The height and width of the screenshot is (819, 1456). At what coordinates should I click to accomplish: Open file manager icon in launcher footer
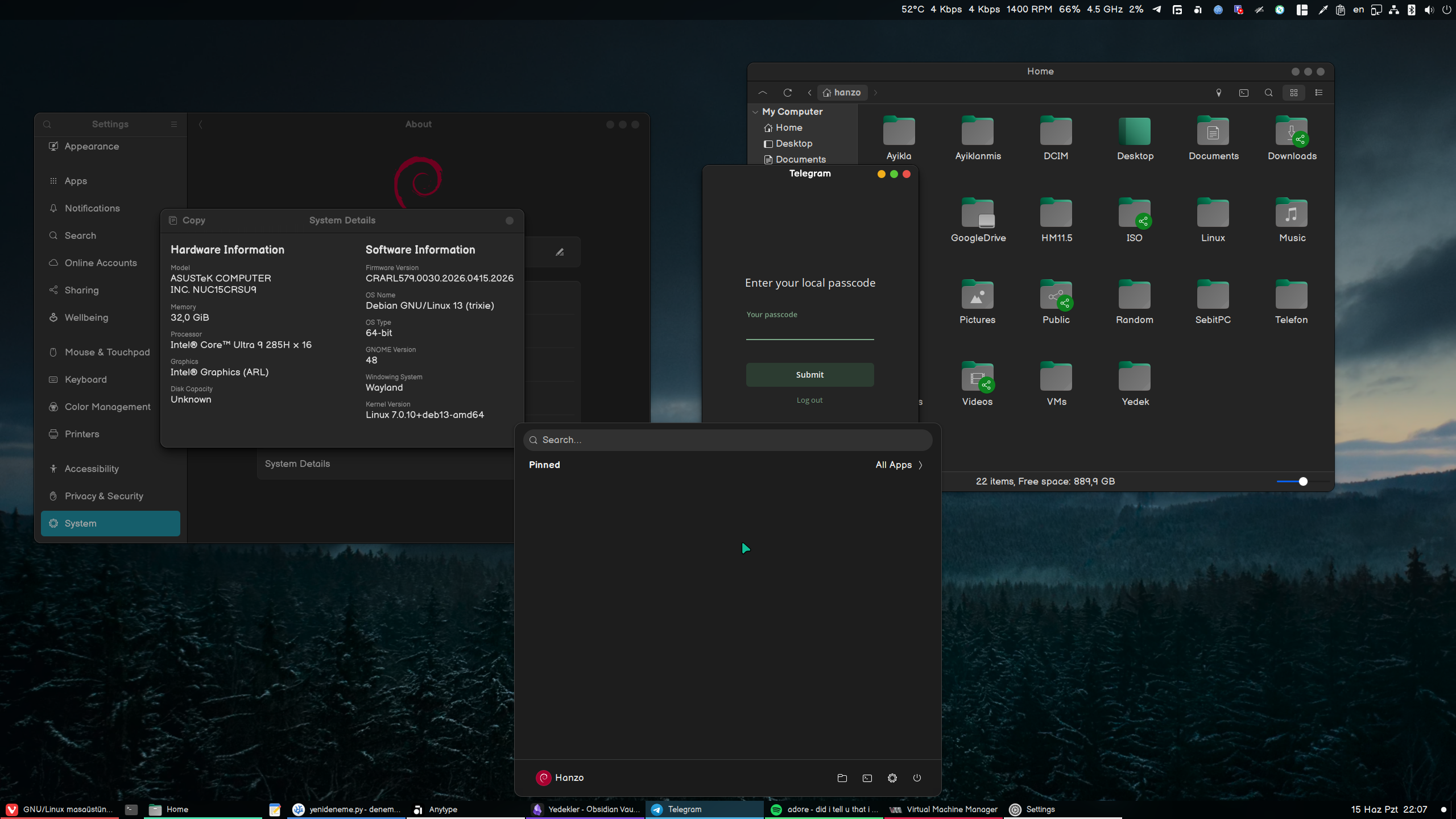tap(842, 779)
